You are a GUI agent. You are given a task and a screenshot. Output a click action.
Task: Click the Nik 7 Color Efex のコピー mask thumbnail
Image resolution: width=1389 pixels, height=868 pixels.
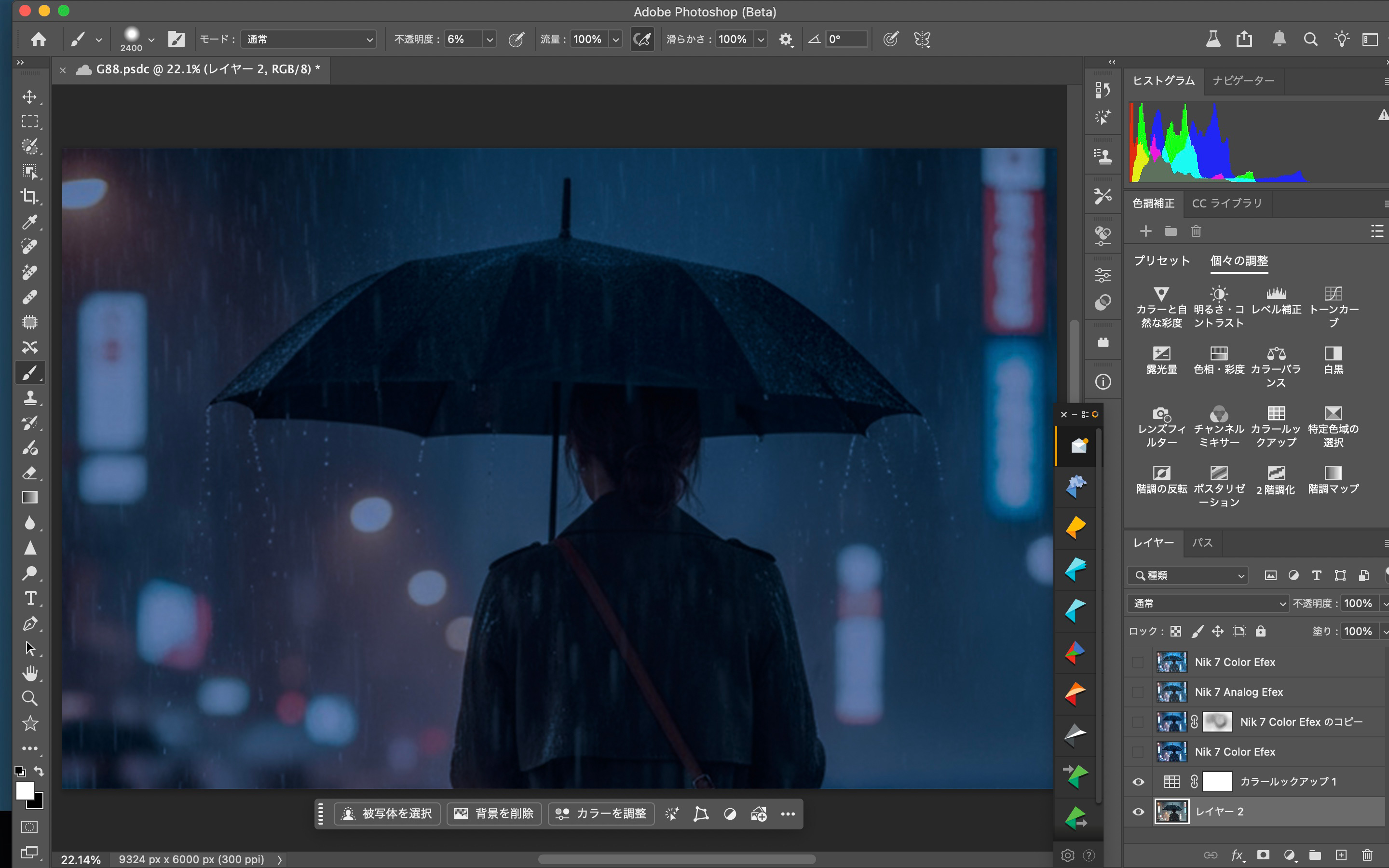click(1217, 721)
